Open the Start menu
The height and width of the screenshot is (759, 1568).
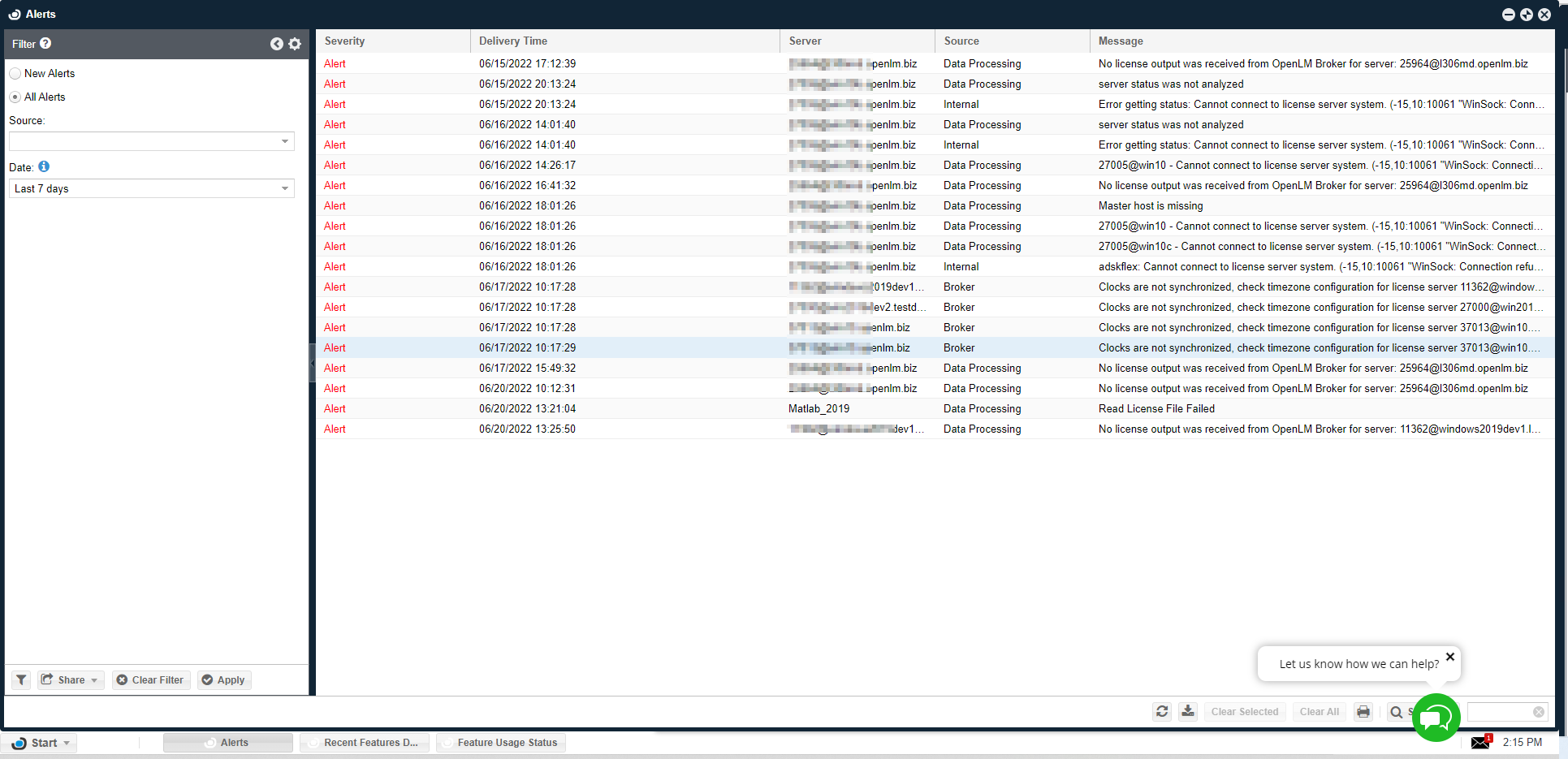pos(39,743)
